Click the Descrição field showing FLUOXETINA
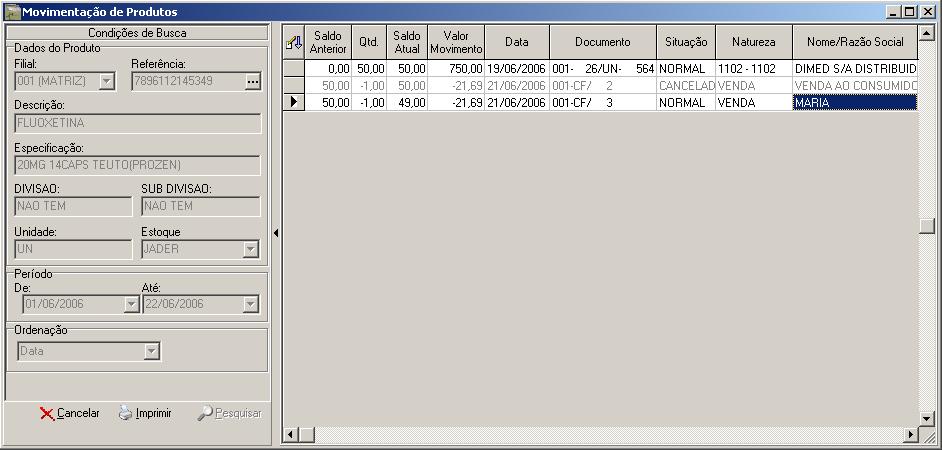 [x=138, y=124]
